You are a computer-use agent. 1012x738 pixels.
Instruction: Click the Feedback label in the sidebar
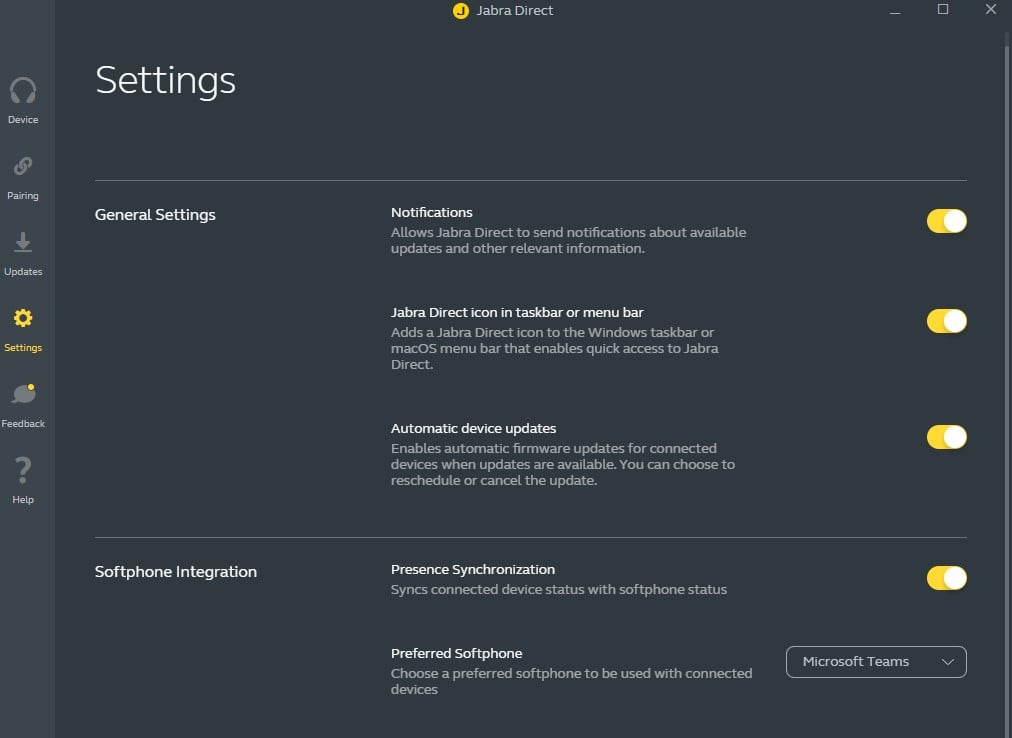point(23,424)
